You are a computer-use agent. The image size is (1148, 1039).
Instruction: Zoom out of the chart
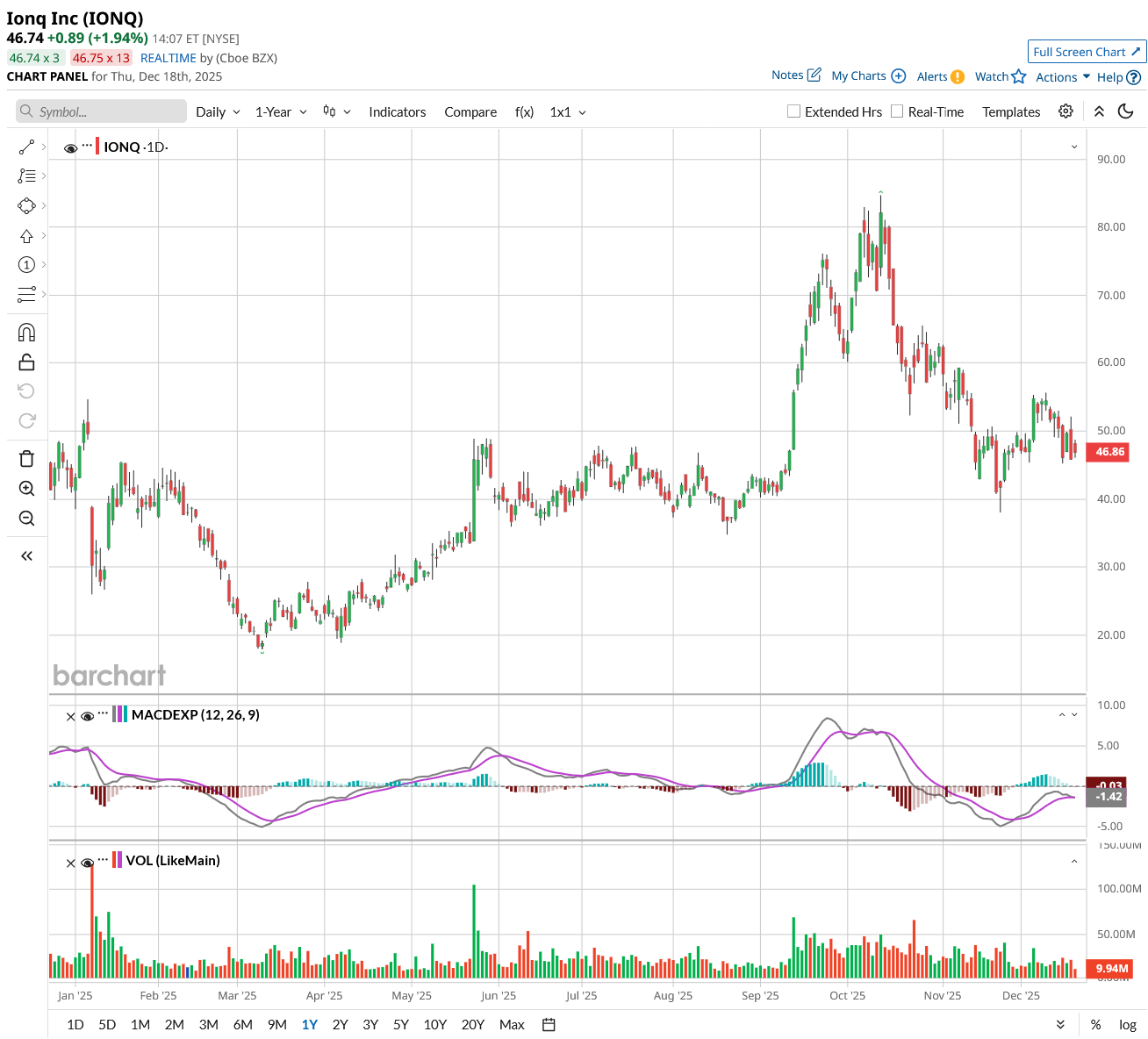(x=26, y=518)
